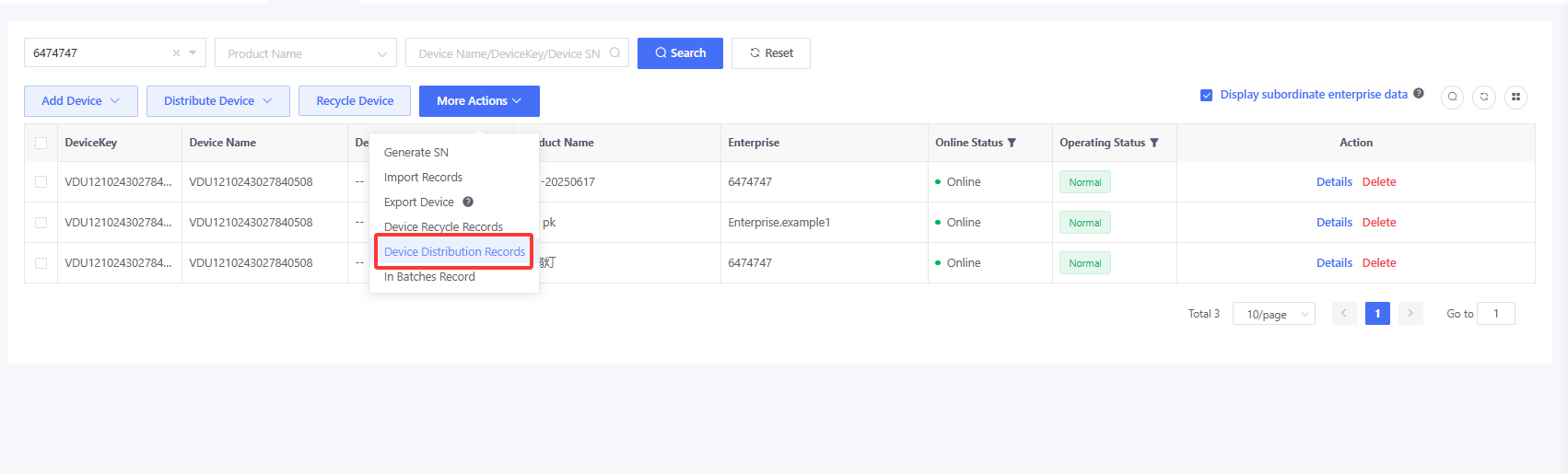
Task: Click the magnifier icon inside the device search field
Action: (x=614, y=53)
